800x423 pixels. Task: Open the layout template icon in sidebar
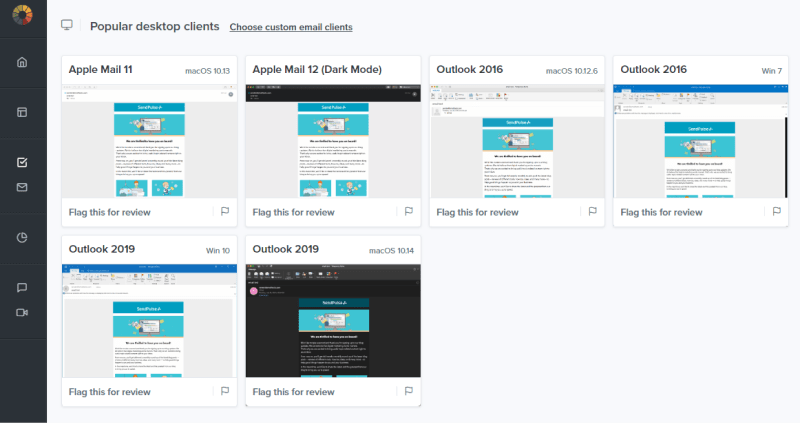click(22, 112)
